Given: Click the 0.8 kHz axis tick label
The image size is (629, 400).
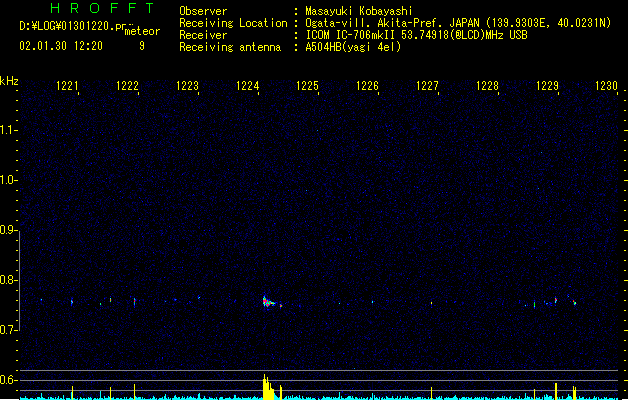Looking at the screenshot, I should pyautogui.click(x=8, y=280).
